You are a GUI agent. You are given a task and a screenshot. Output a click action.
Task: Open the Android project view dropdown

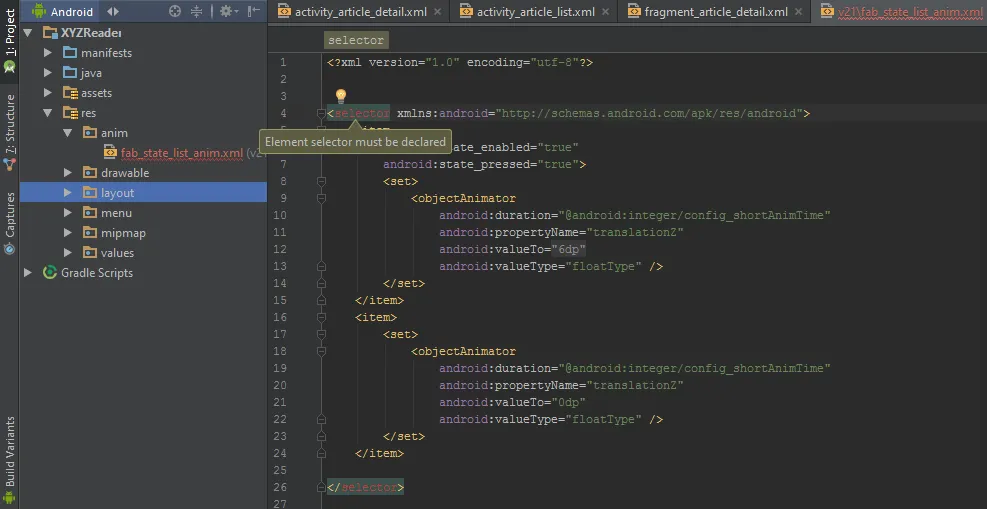click(x=64, y=11)
